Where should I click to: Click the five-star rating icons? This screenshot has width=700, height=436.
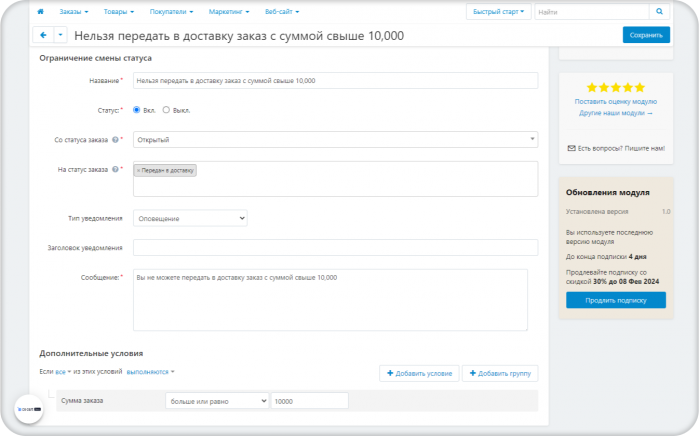coord(616,87)
